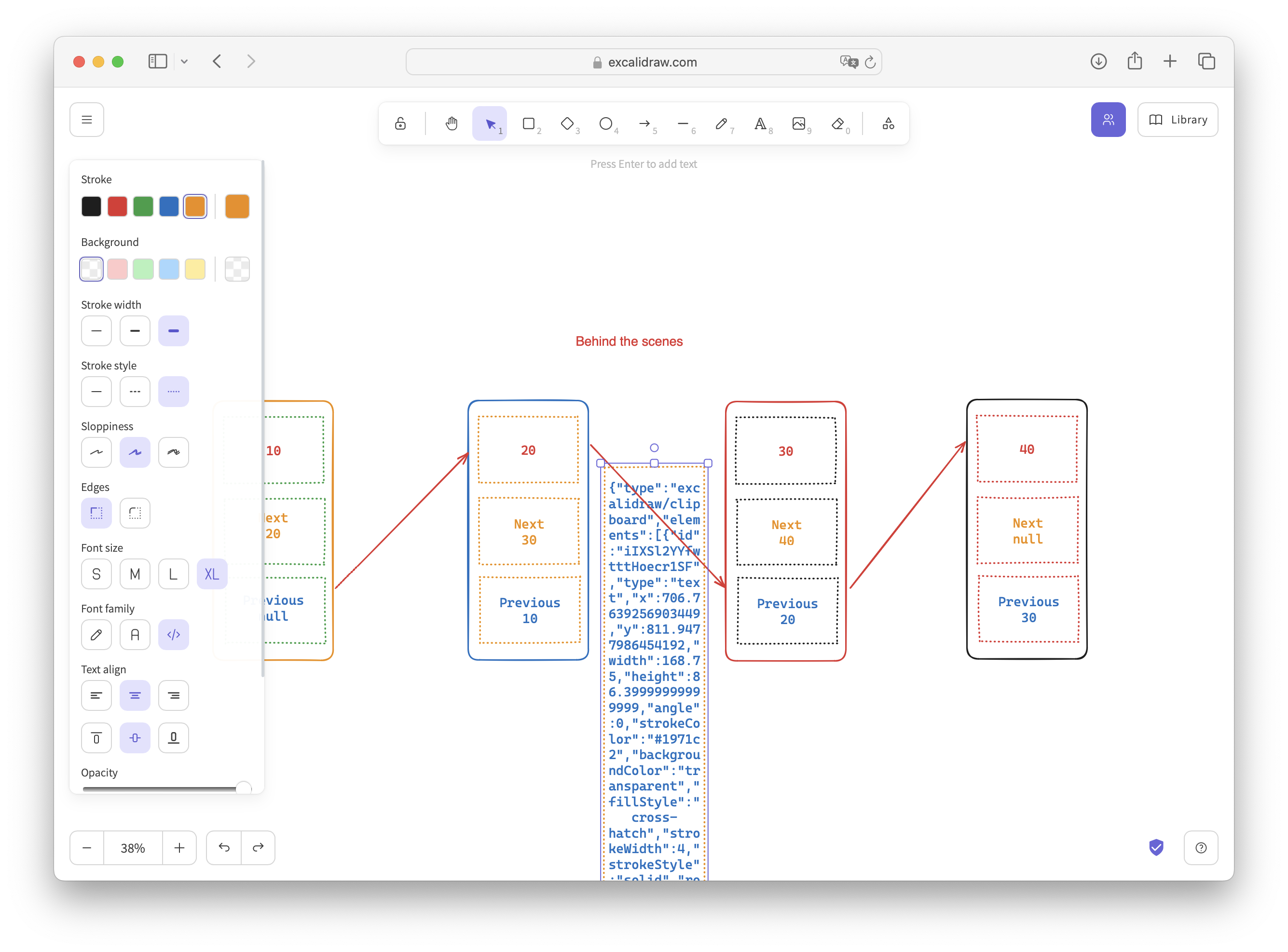The image size is (1288, 952).
Task: Select the Arrow tool
Action: coord(645,123)
